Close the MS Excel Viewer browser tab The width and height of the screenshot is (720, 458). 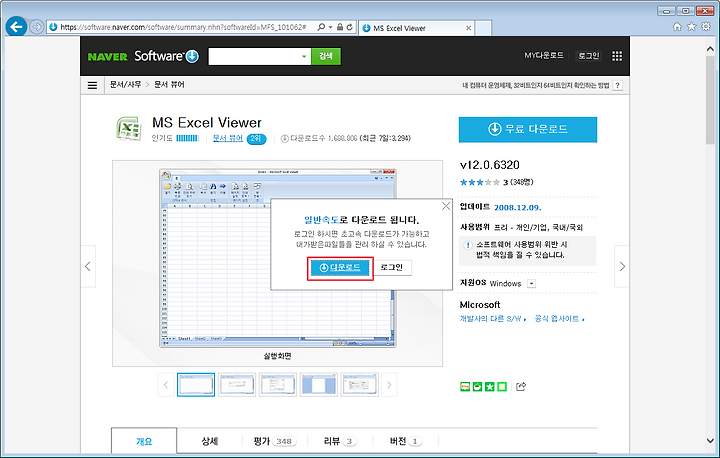(468, 28)
